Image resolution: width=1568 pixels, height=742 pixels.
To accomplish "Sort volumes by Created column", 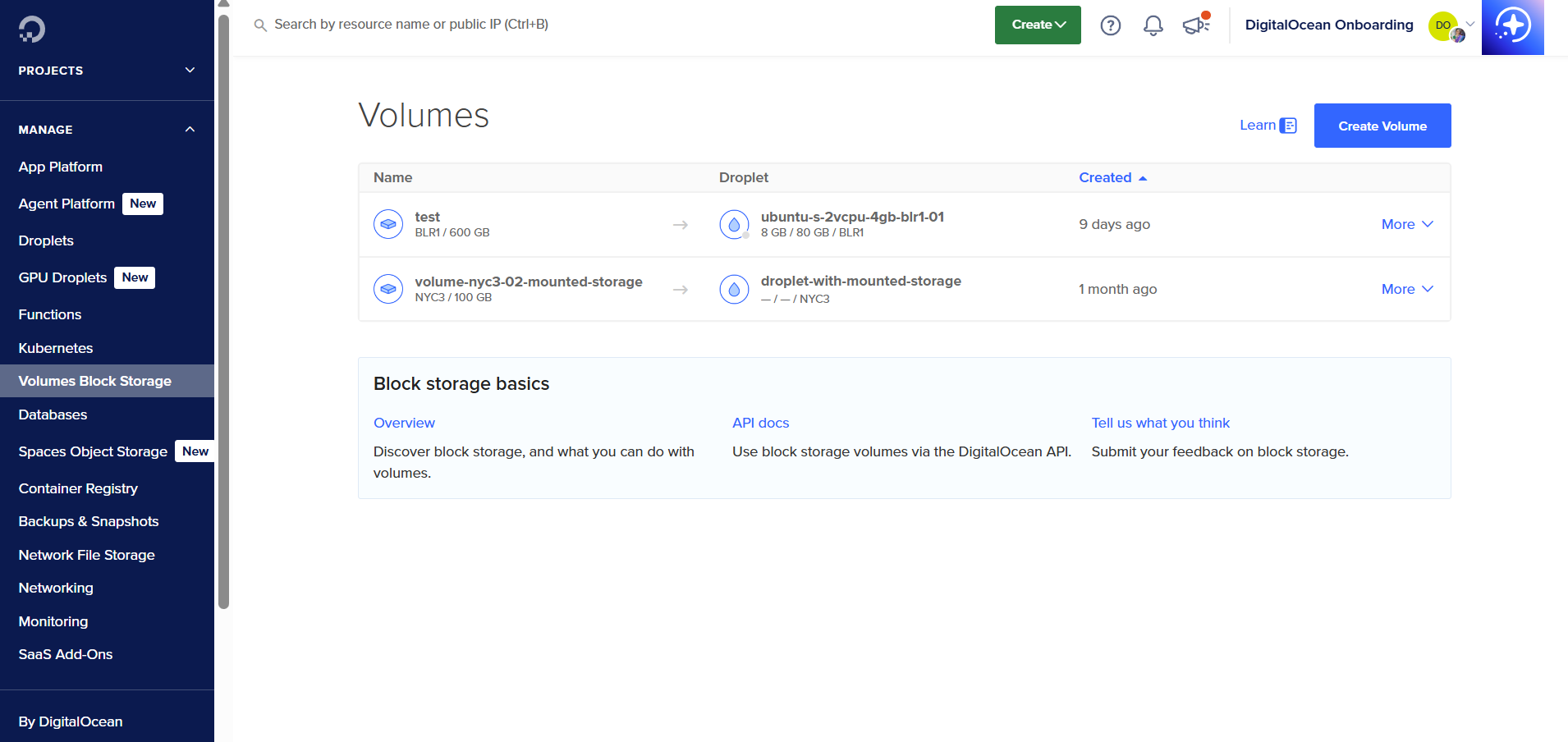I will click(x=1112, y=177).
